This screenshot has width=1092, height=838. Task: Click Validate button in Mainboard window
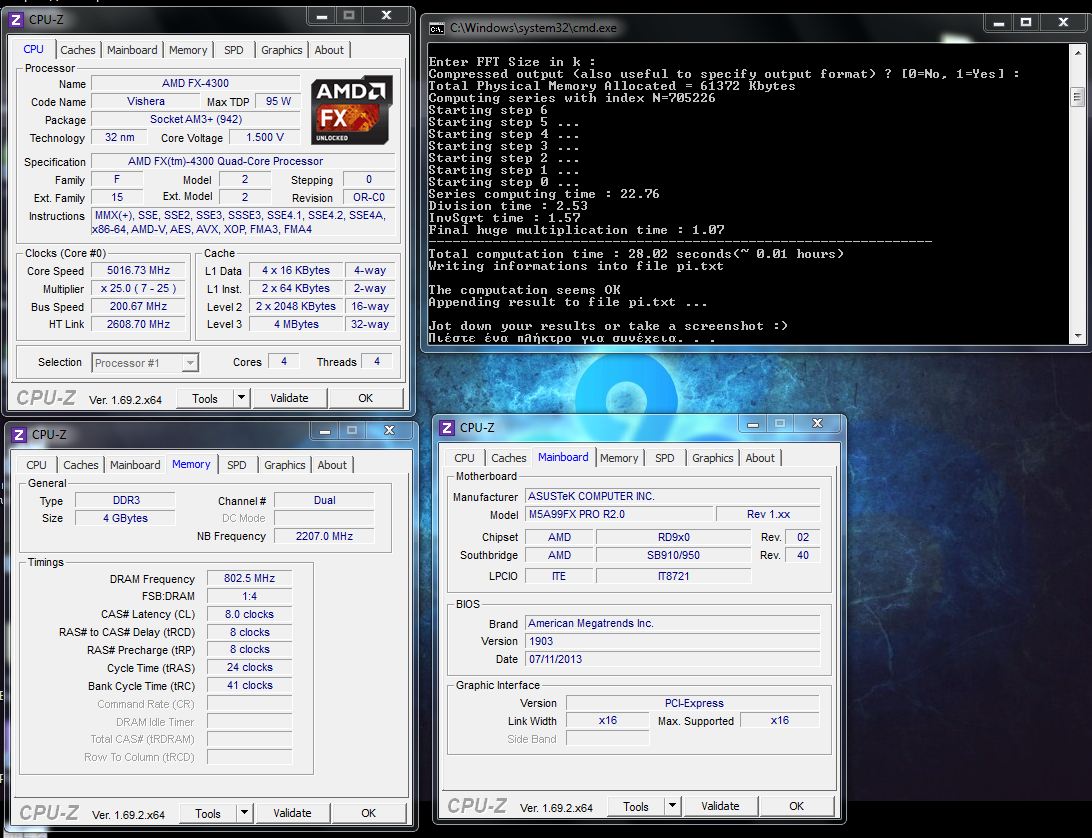click(x=720, y=806)
